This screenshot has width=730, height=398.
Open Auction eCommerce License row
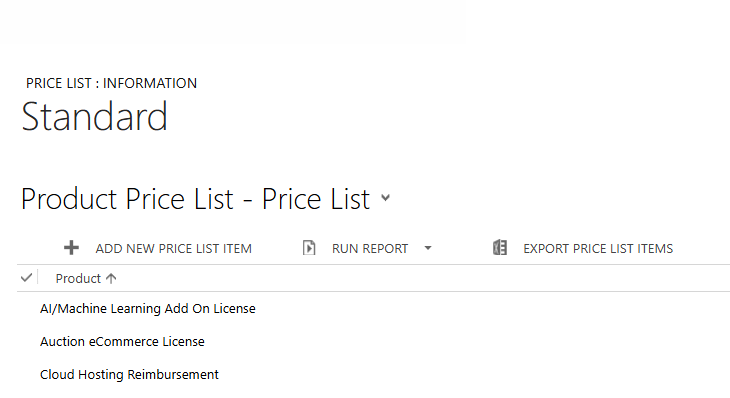coord(122,342)
